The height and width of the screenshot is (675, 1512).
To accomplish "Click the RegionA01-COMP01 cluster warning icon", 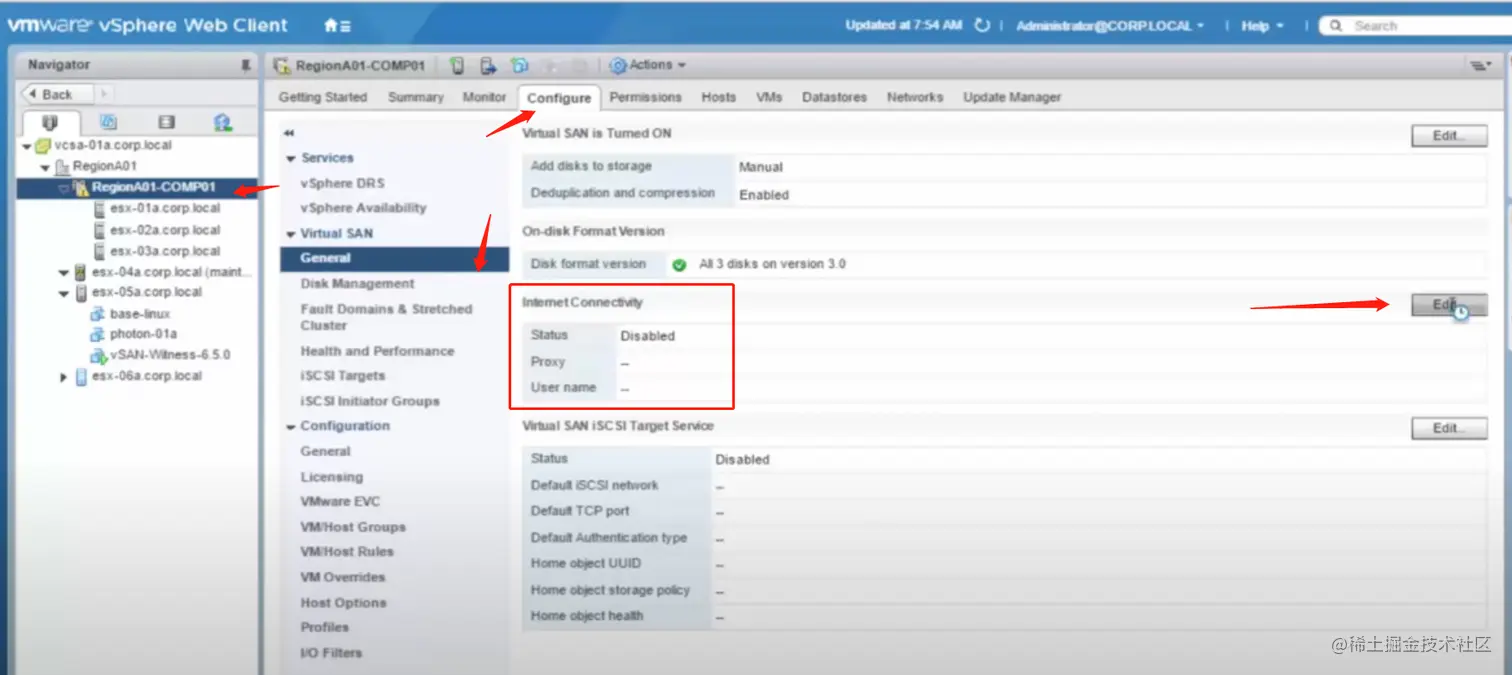I will point(80,187).
